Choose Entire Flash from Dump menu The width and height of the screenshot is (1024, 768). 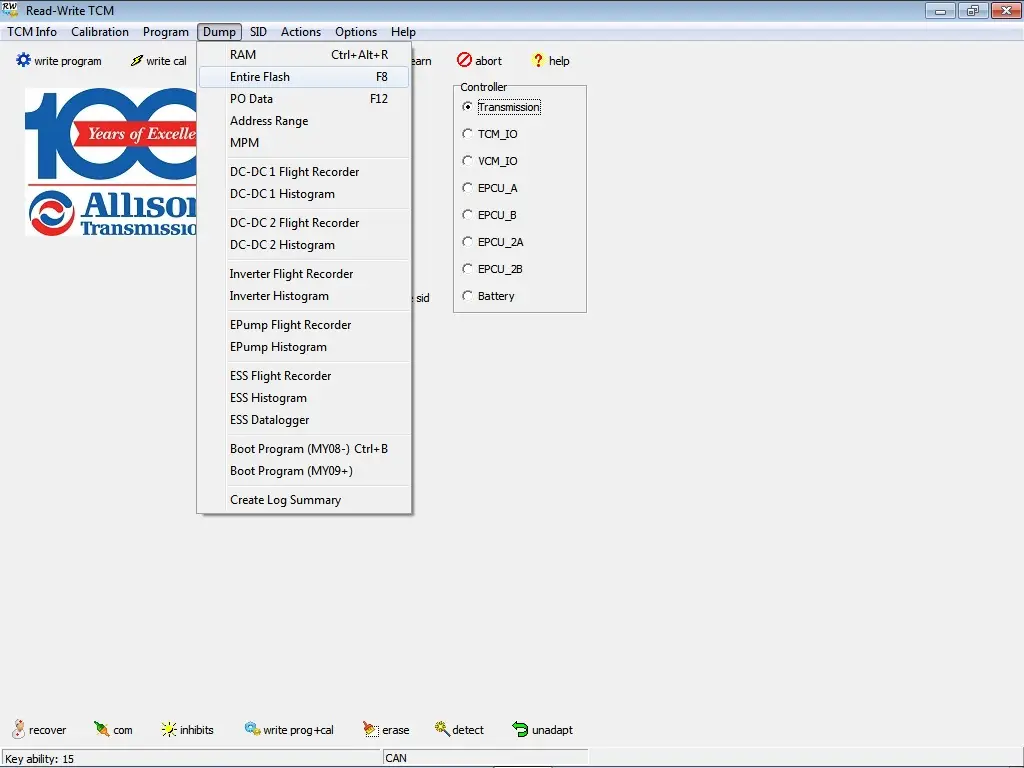(260, 77)
